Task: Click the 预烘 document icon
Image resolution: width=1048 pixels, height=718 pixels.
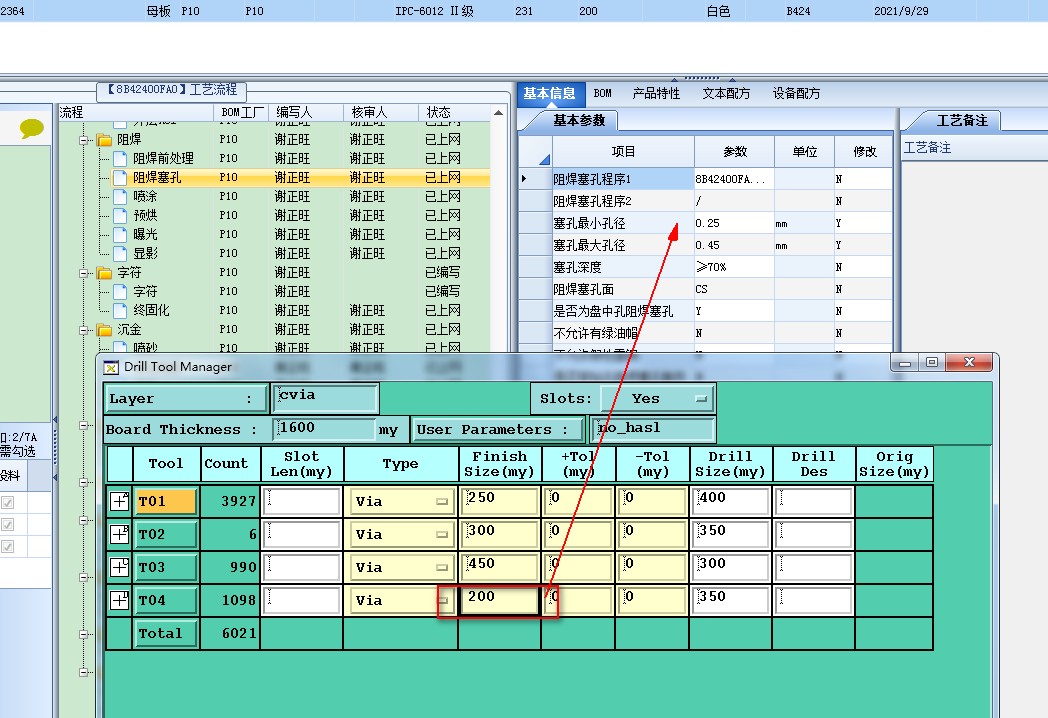Action: pyautogui.click(x=120, y=215)
